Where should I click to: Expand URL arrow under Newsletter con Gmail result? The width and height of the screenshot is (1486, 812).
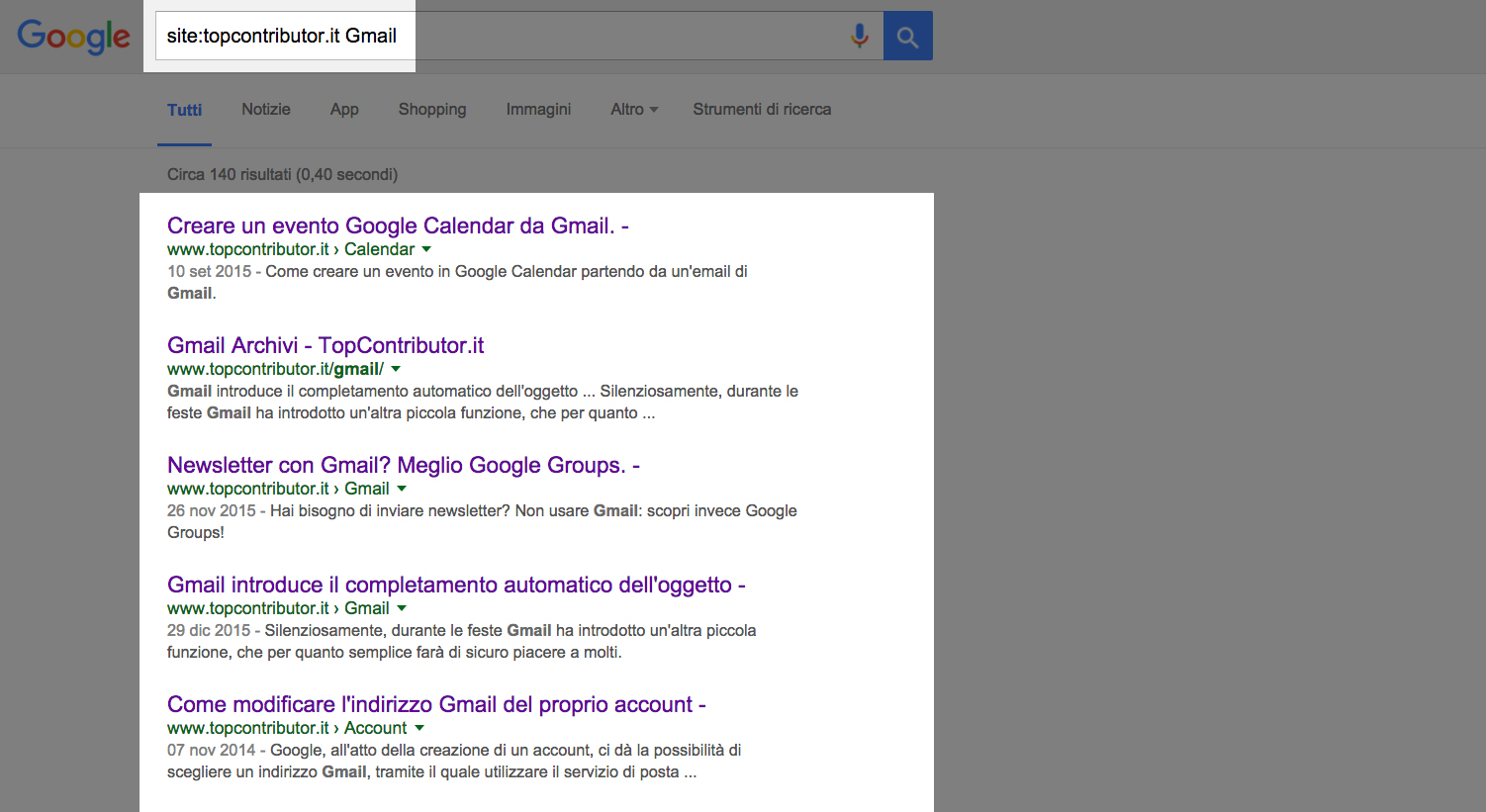pyautogui.click(x=402, y=489)
